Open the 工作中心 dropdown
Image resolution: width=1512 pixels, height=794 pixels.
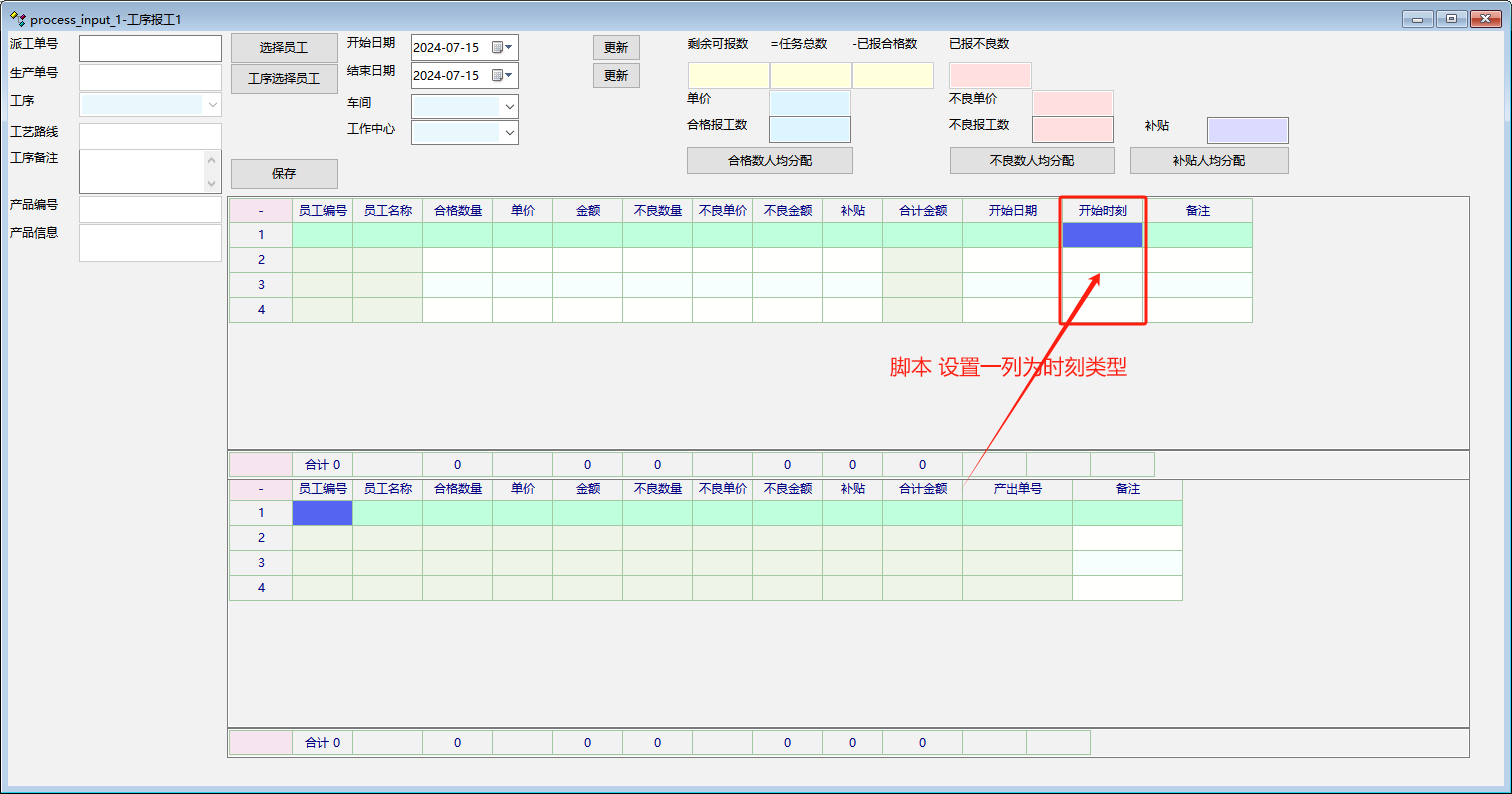tap(509, 132)
